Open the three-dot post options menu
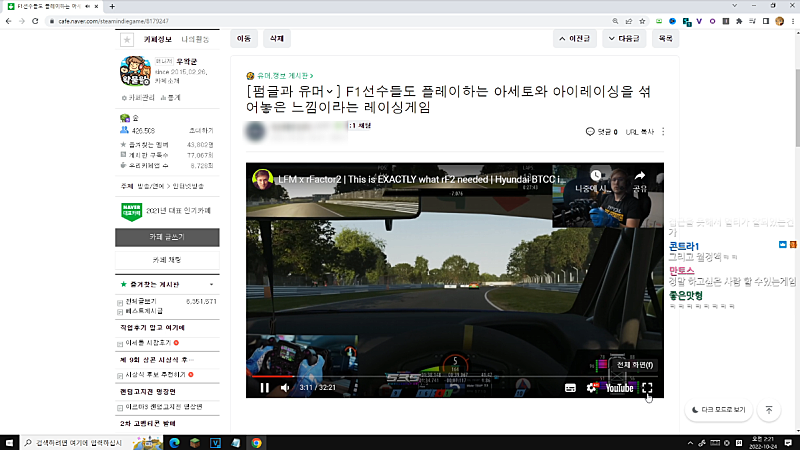Image resolution: width=800 pixels, height=450 pixels. 663,131
